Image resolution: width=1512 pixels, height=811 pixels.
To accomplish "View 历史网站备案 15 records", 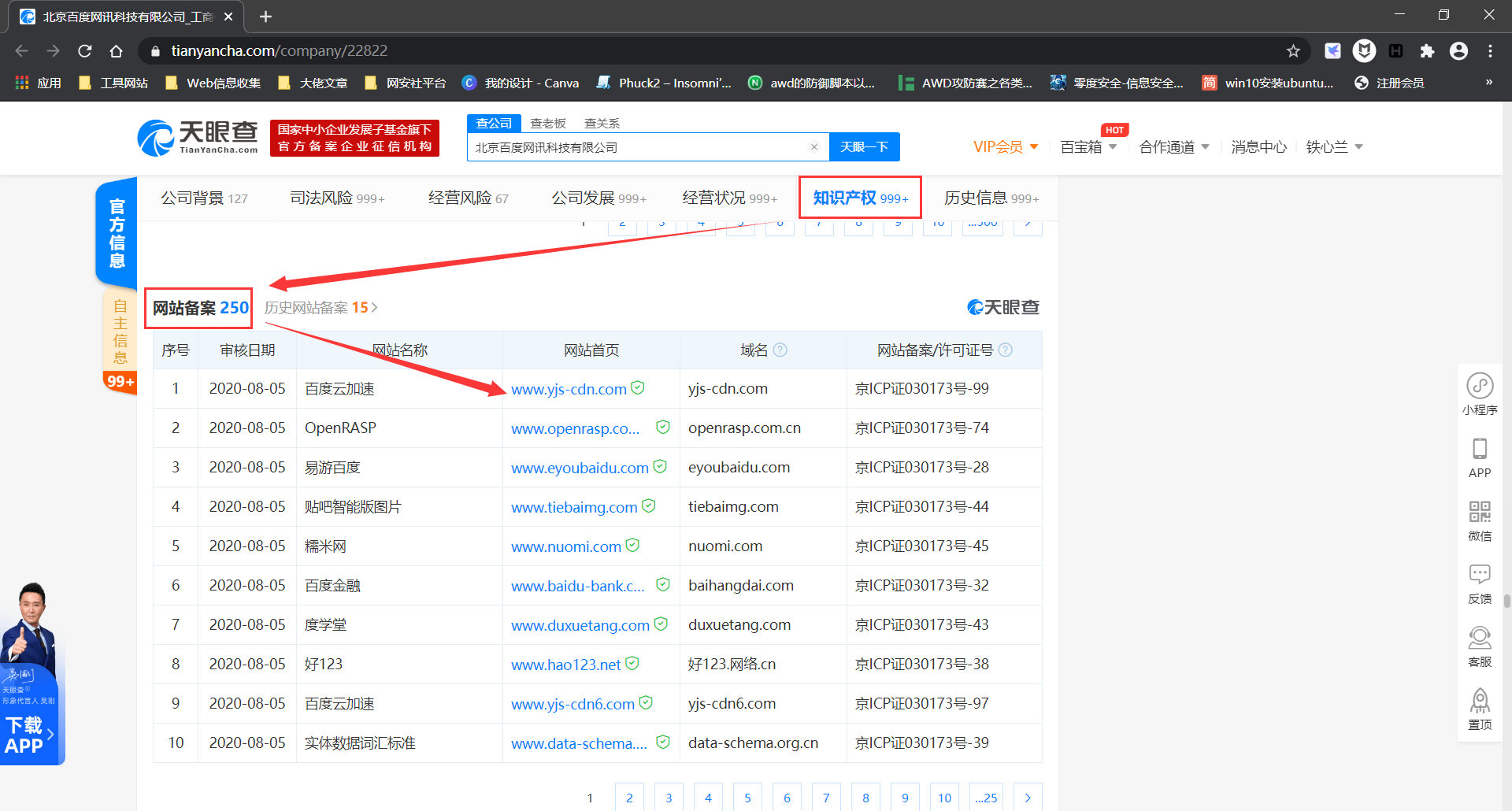I will 318,307.
